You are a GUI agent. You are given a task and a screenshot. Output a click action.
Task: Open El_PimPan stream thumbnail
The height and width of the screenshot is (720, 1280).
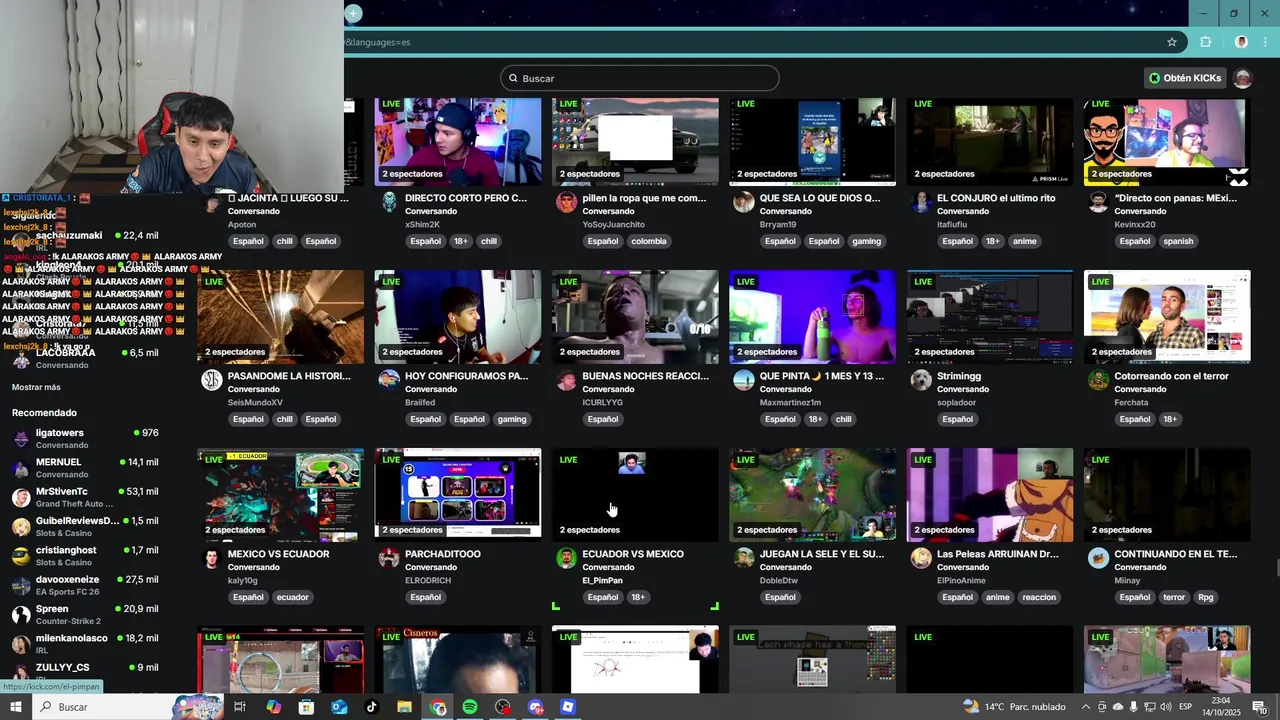click(635, 495)
